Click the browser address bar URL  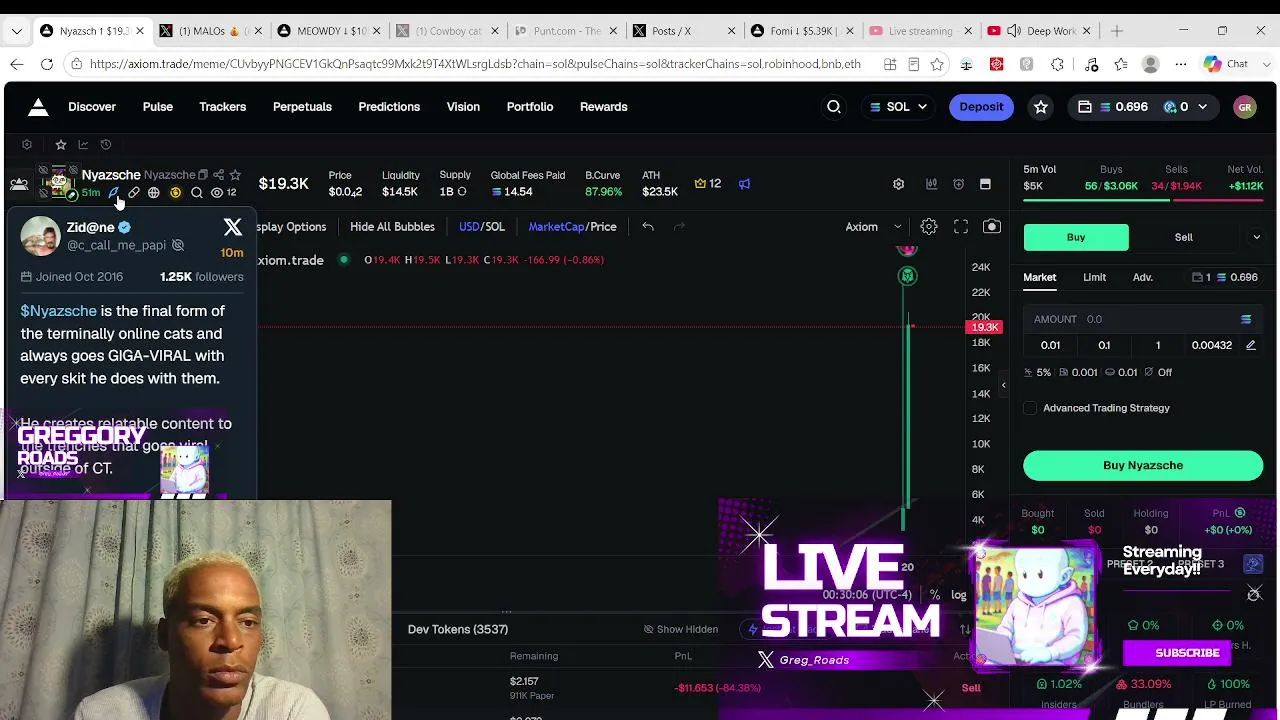tap(475, 64)
